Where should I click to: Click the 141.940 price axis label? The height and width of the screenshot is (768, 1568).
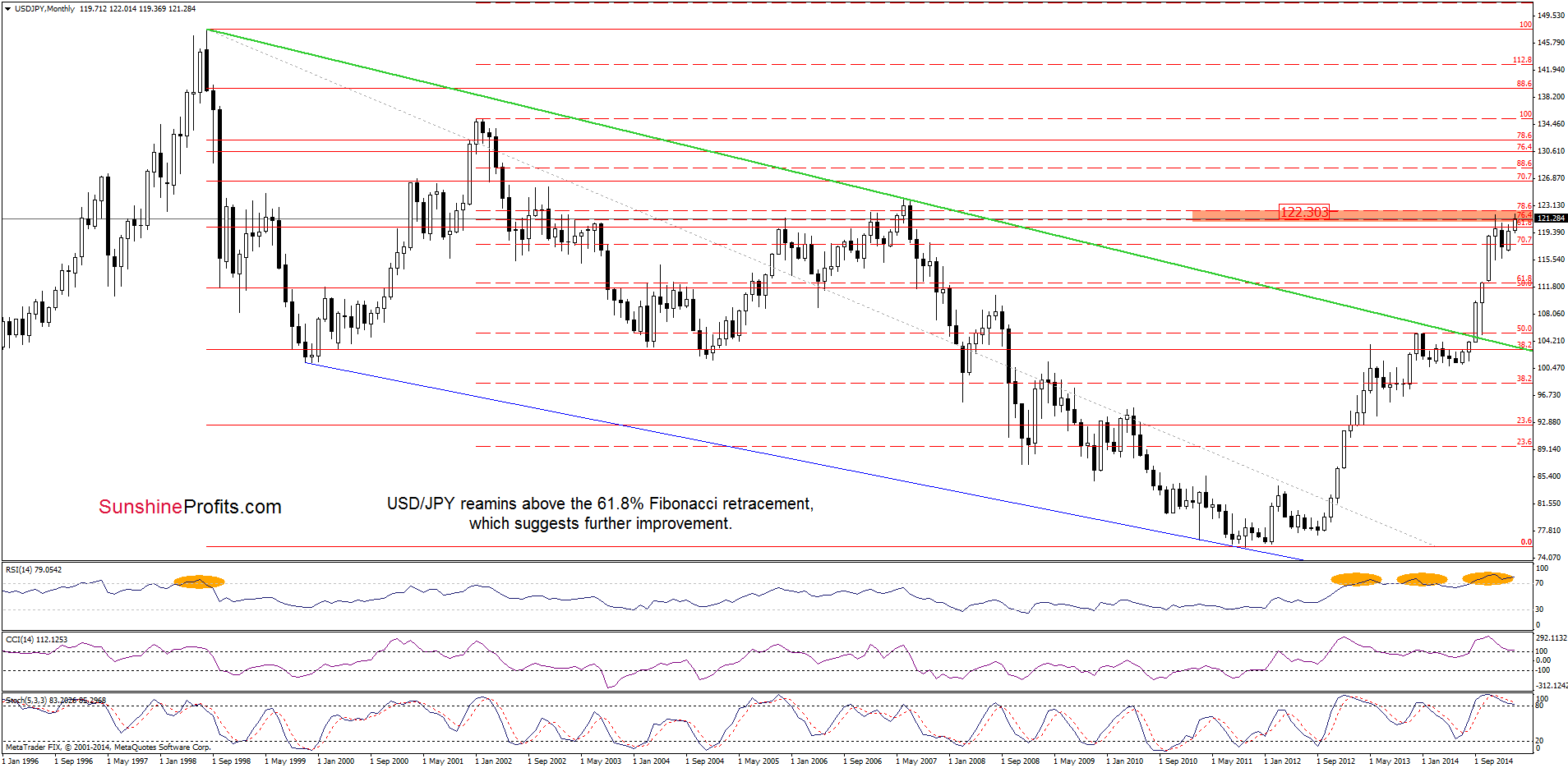click(x=1551, y=70)
